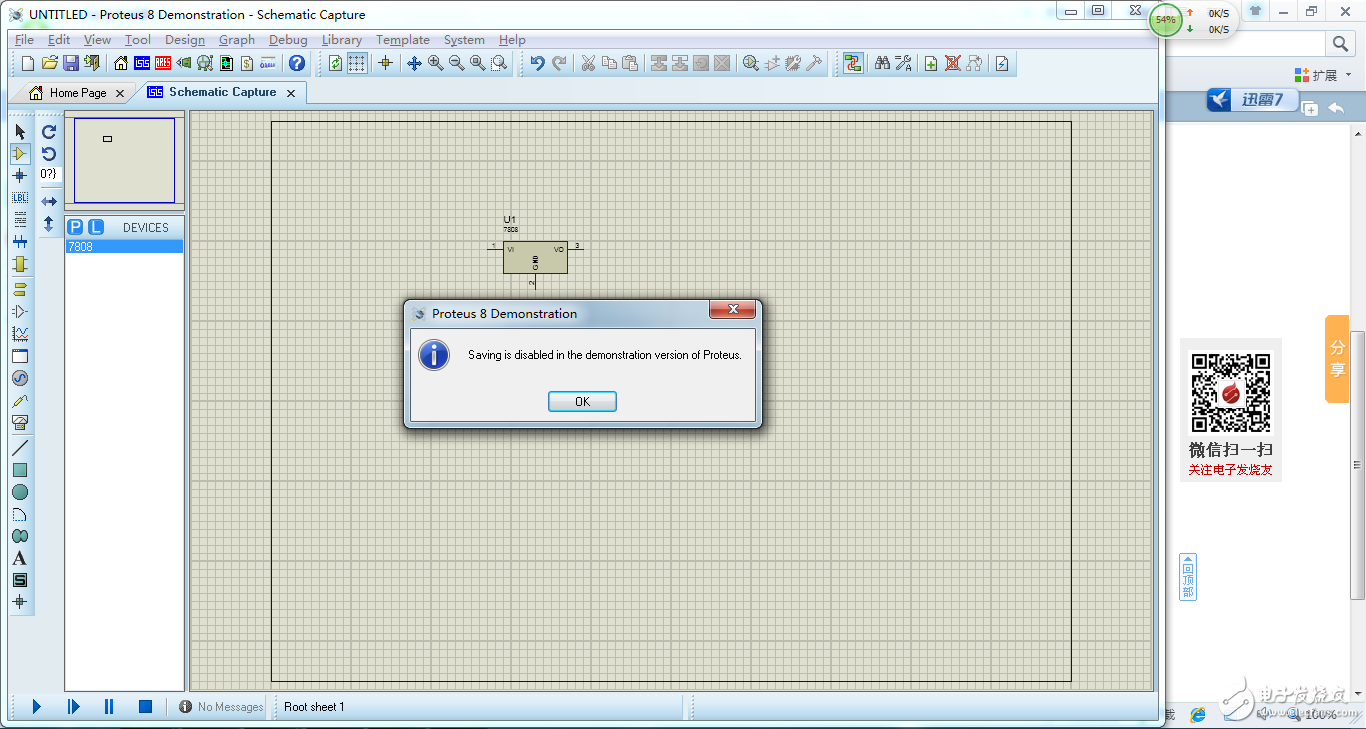Click the ISIS schematic capture toolbar icon

point(142,63)
